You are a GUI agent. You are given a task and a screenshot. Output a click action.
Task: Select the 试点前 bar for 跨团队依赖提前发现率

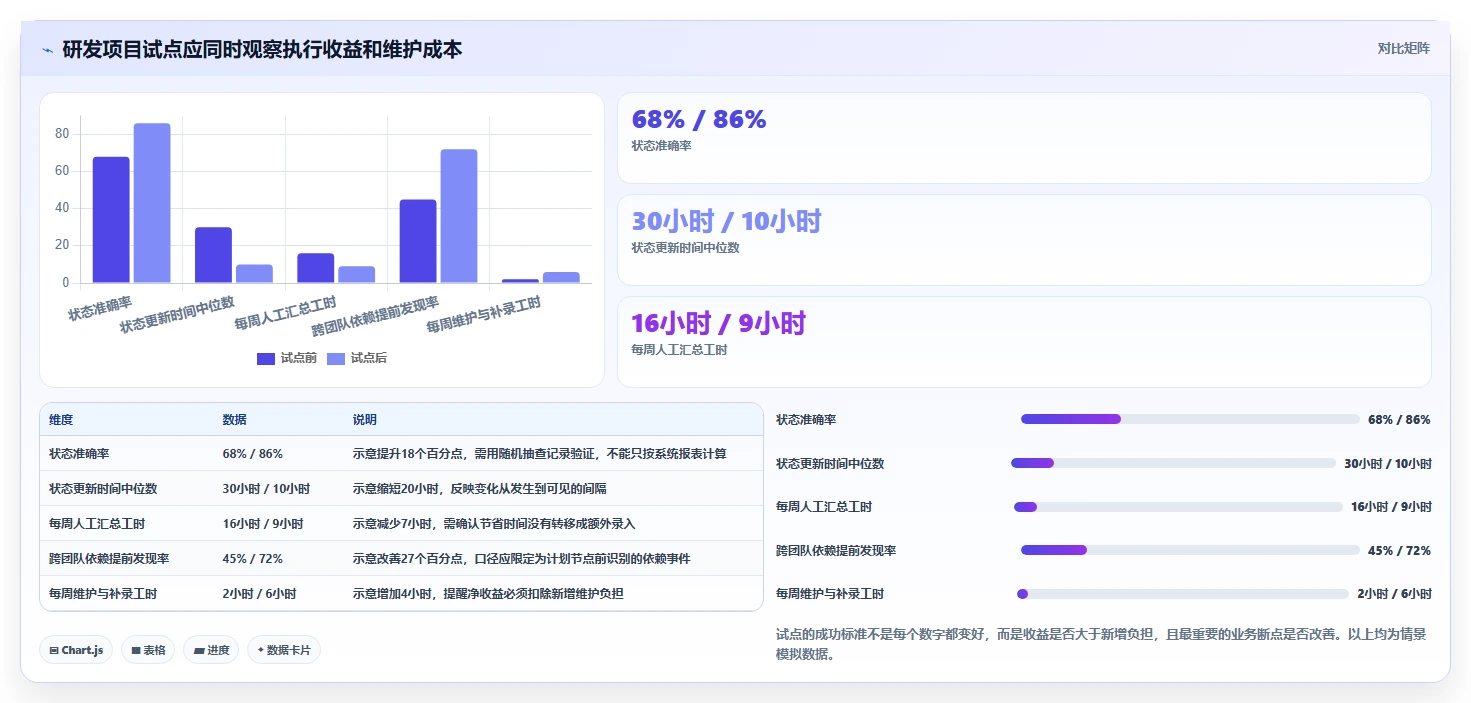pyautogui.click(x=418, y=241)
